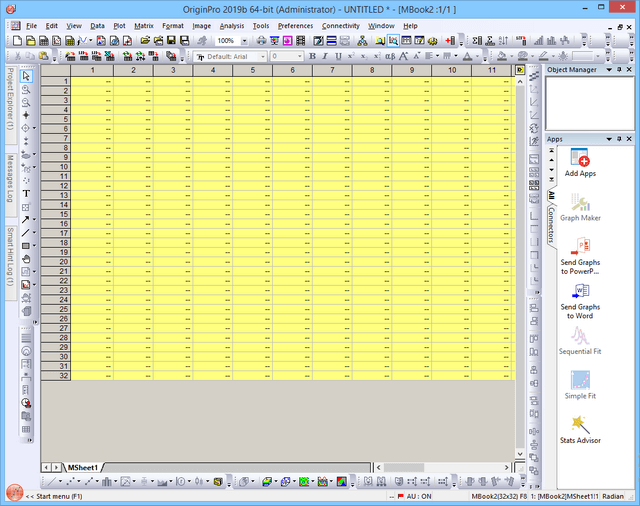Toggle Italic text formatting
Screen dimensions: 640x506
point(325,57)
